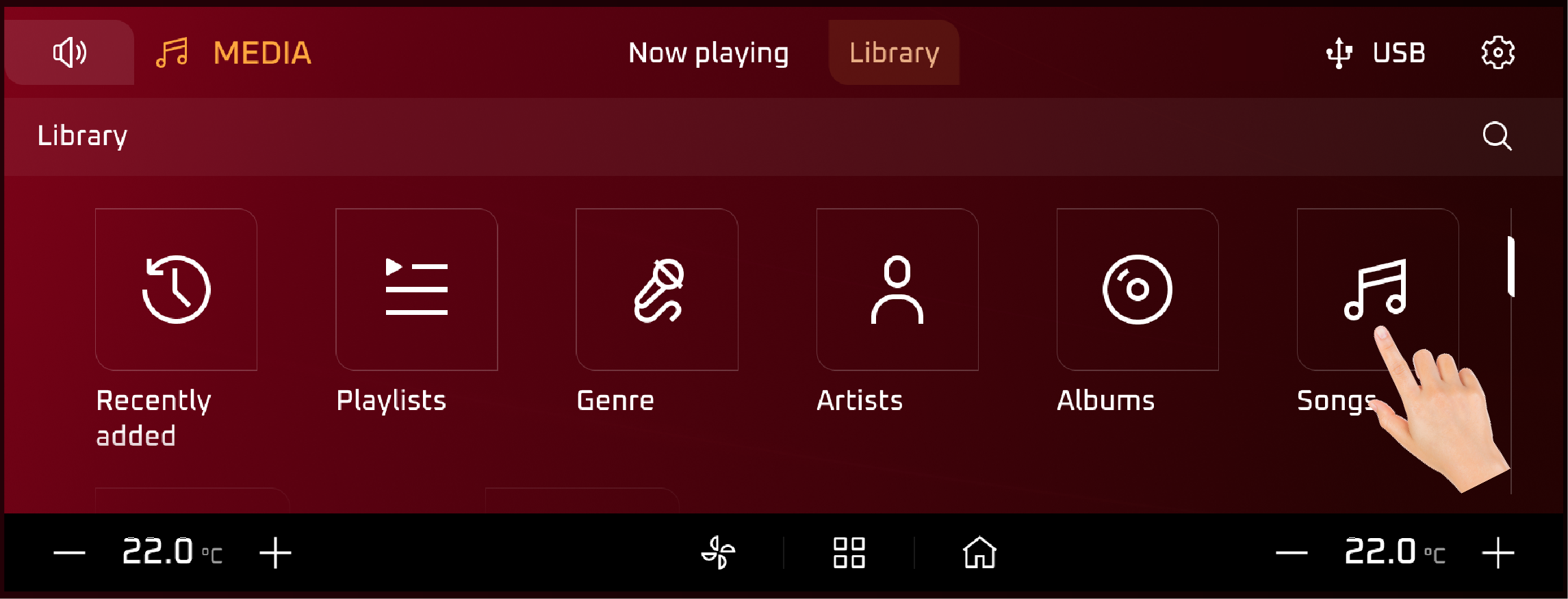Open the Genre microphone tile
1568x599 pixels.
pyautogui.click(x=657, y=290)
